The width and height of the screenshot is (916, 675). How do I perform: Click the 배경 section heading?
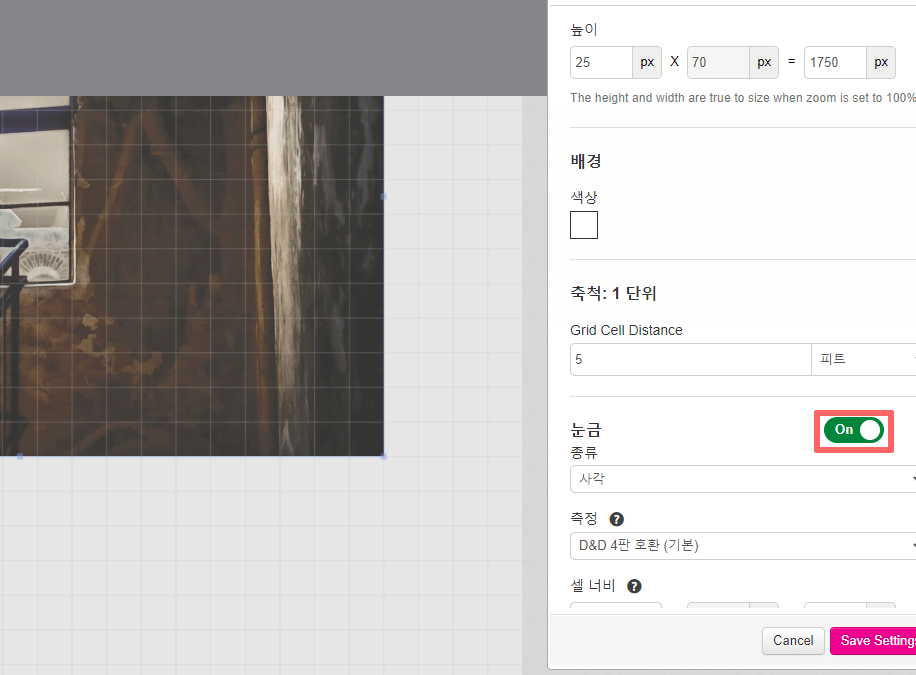(x=586, y=161)
